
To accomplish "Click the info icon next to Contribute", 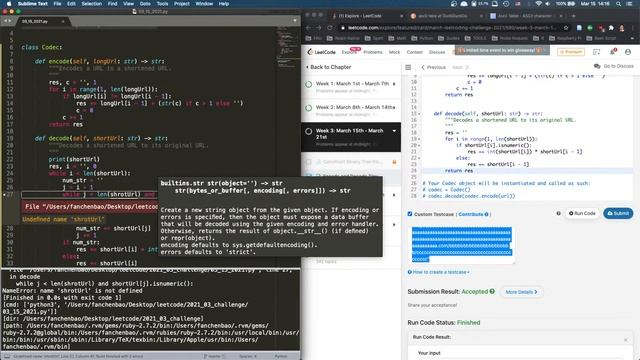I will coord(486,214).
